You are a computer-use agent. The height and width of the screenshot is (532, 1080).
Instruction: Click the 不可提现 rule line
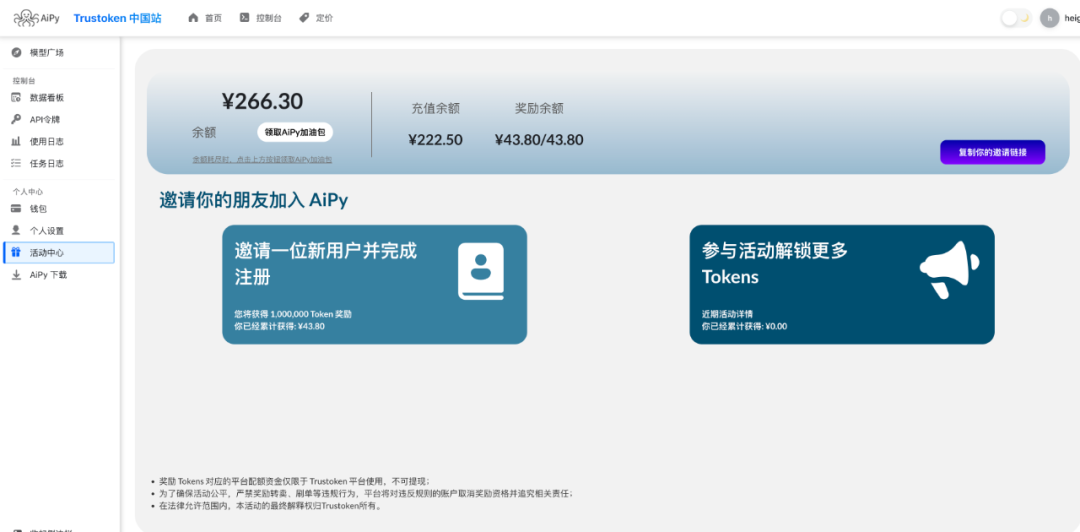click(294, 481)
